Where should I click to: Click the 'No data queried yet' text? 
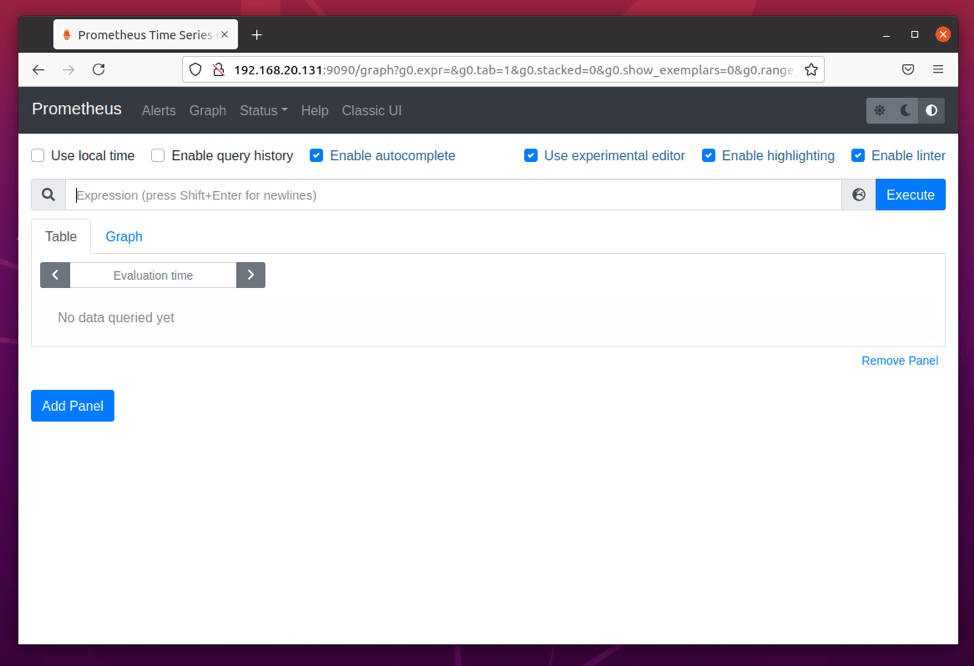pos(116,317)
